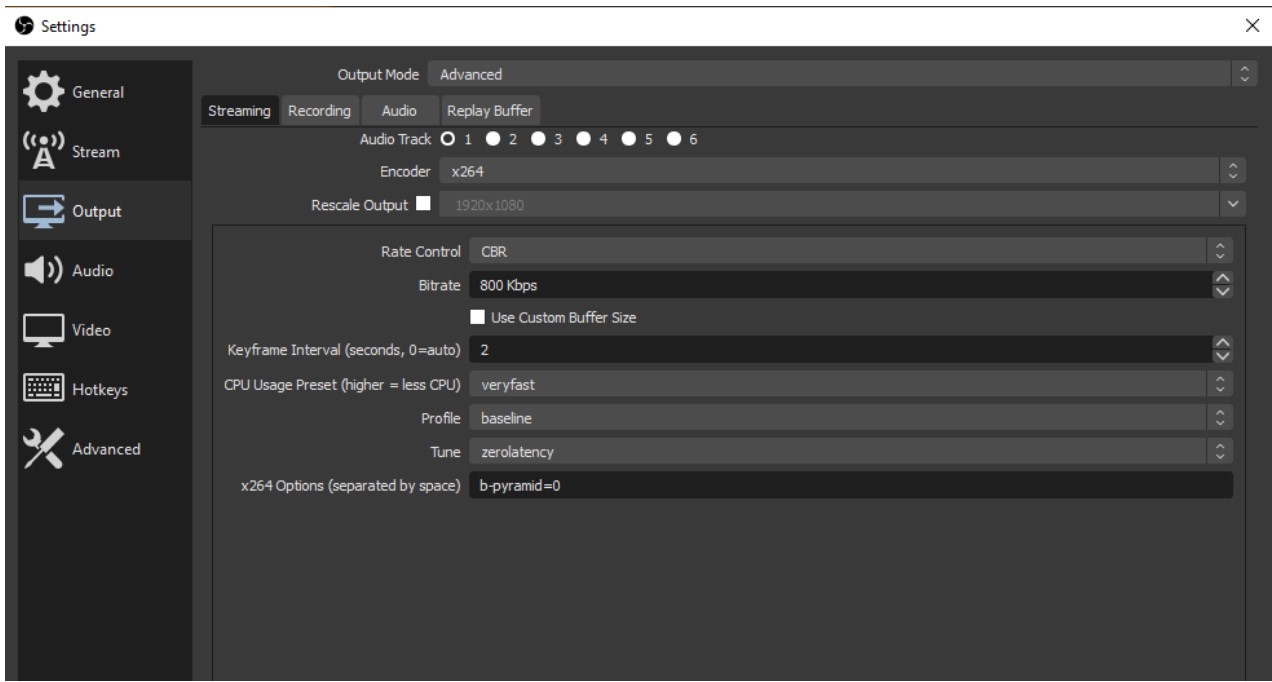Select the Stream antenna icon
Viewport: 1272px width, 682px height.
coord(41,152)
